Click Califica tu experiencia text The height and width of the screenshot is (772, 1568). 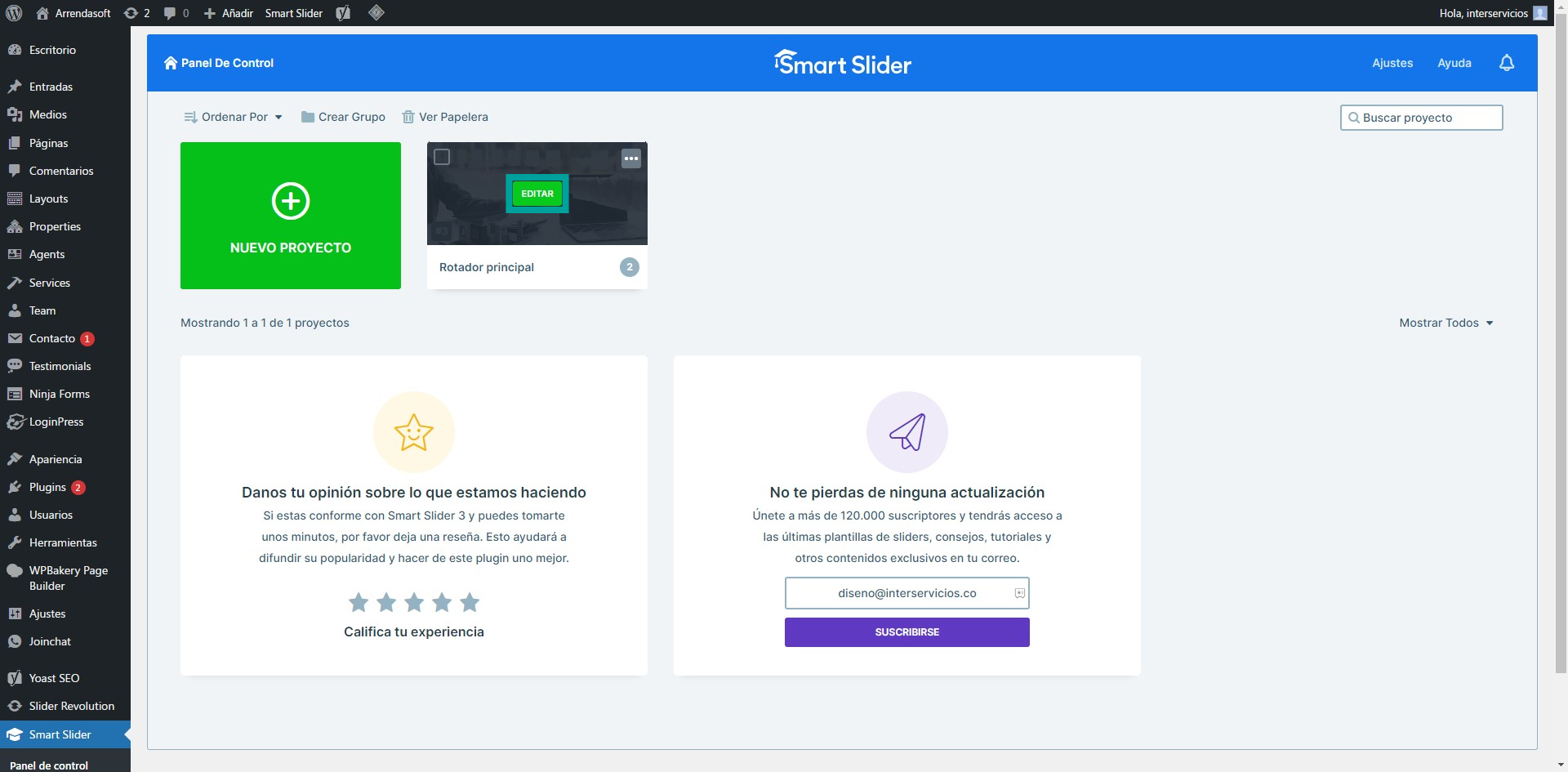pyautogui.click(x=414, y=631)
